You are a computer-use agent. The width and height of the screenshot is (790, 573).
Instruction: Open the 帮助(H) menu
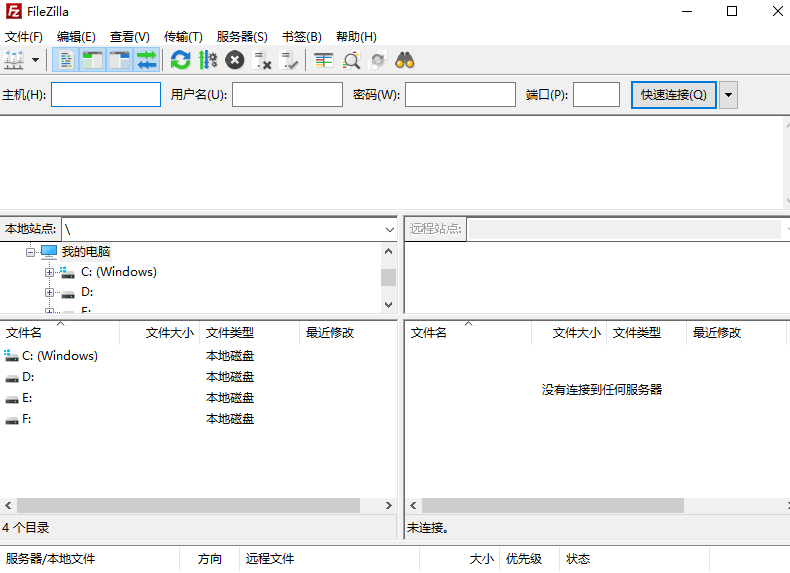[x=356, y=37]
